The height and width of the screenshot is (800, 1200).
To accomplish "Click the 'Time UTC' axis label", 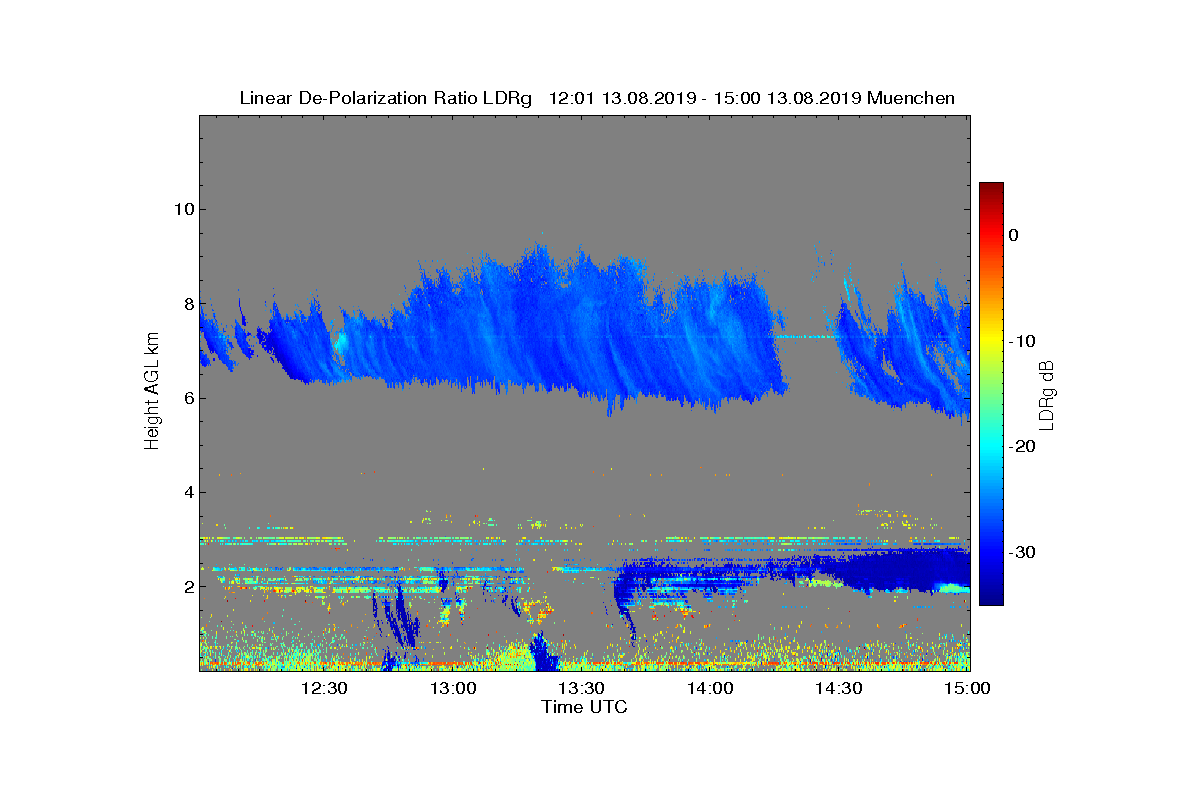I will click(x=585, y=707).
